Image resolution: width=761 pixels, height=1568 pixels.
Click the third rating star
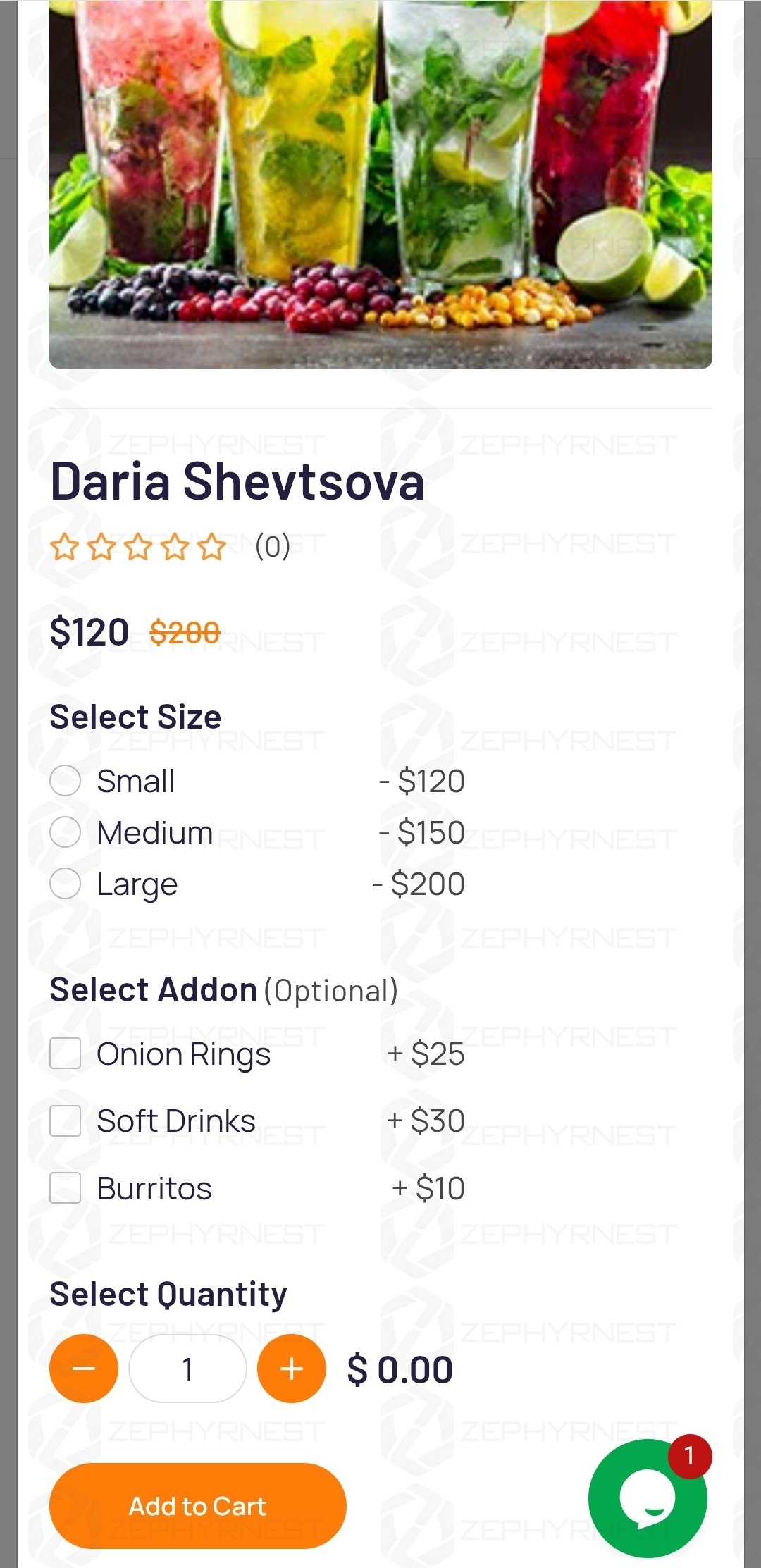pos(138,547)
